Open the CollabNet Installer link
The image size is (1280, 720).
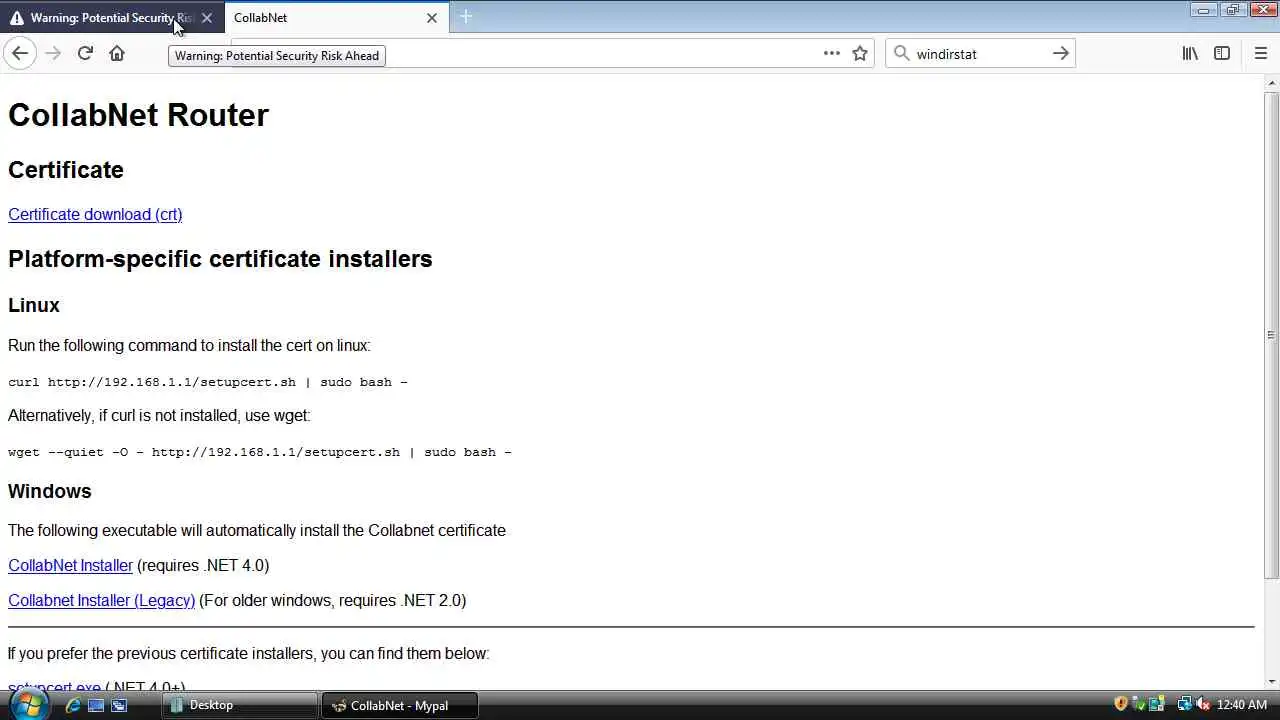70,565
